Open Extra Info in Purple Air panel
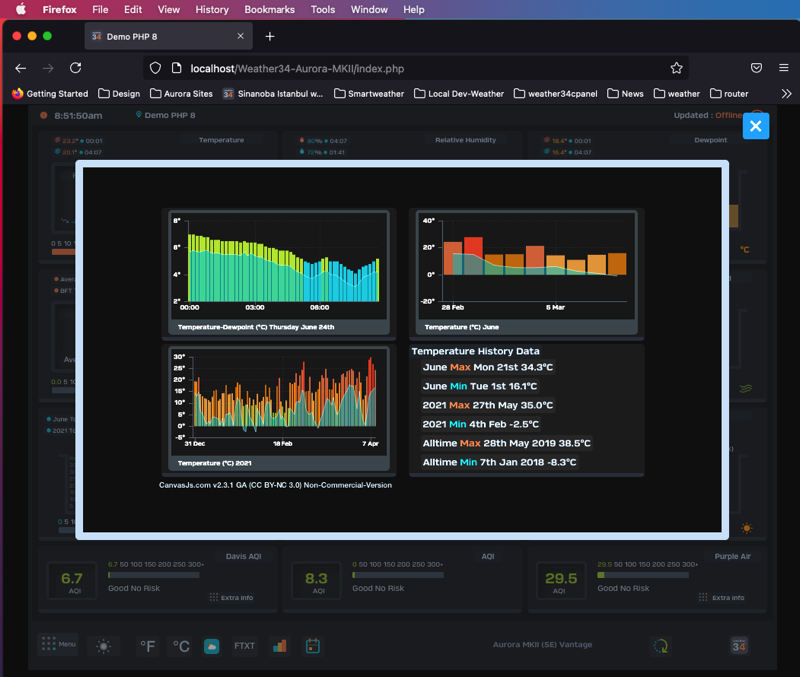The width and height of the screenshot is (800, 677). point(721,597)
